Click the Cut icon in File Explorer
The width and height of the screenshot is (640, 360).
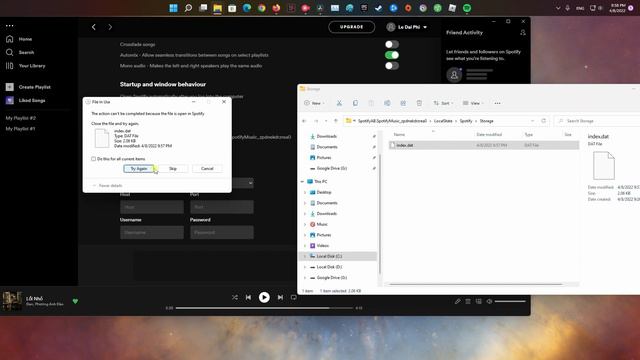click(339, 103)
